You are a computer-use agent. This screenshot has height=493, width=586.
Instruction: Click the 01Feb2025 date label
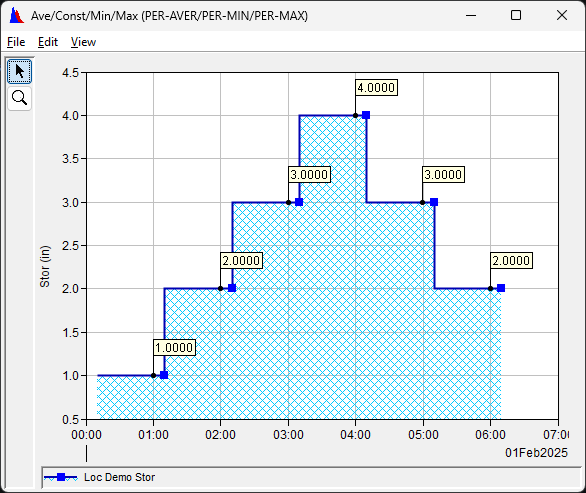[536, 453]
